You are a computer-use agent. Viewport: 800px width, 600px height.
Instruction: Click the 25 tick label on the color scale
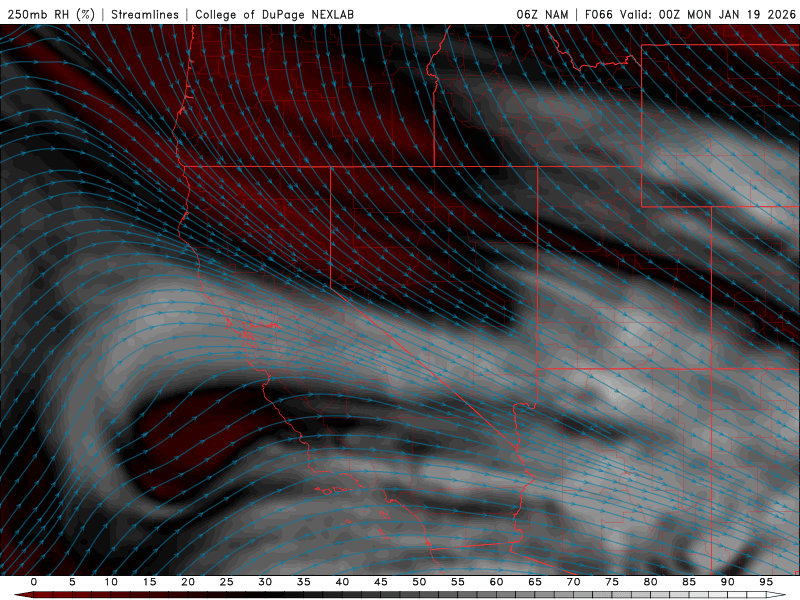[227, 582]
